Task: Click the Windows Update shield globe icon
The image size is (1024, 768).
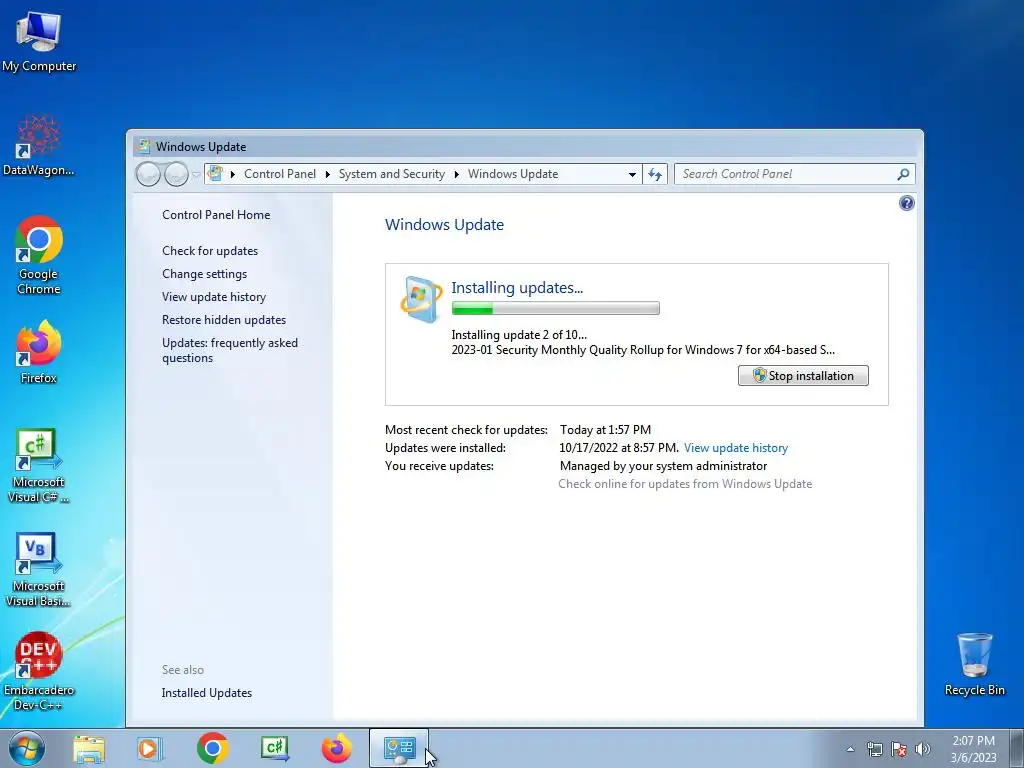Action: coord(421,299)
